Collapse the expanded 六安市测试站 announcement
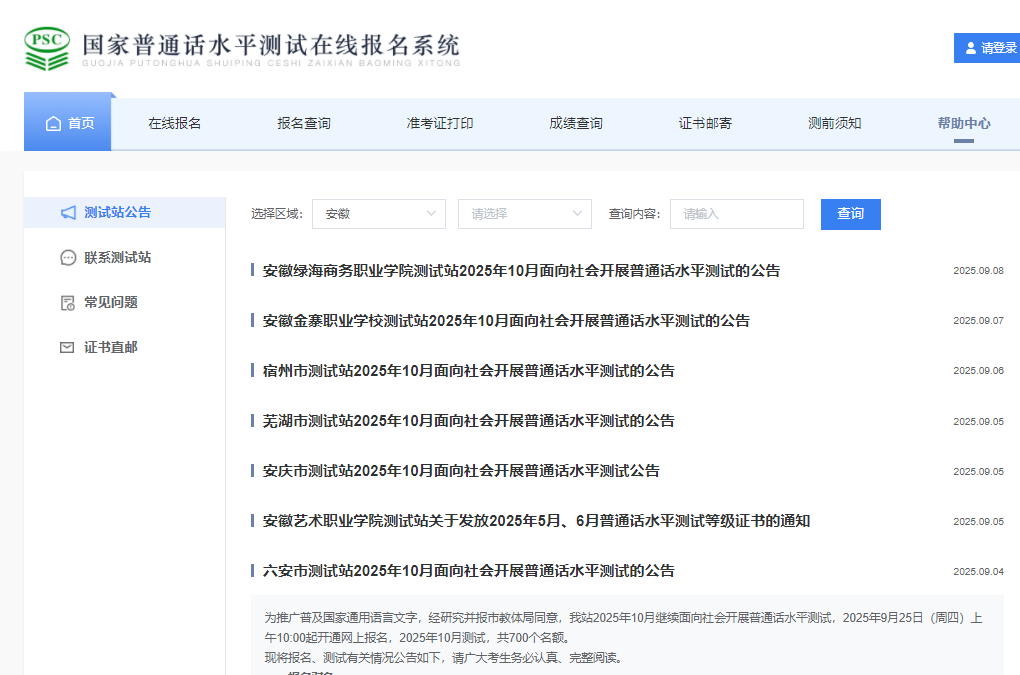 (x=468, y=571)
